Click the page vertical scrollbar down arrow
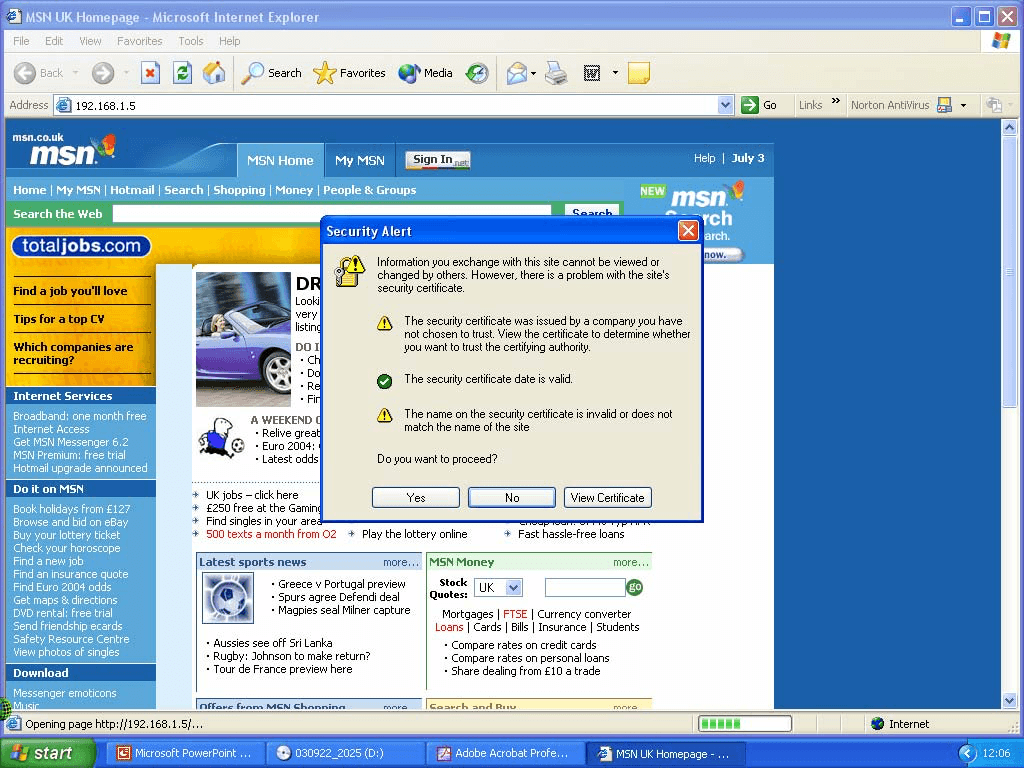 pos(1010,701)
